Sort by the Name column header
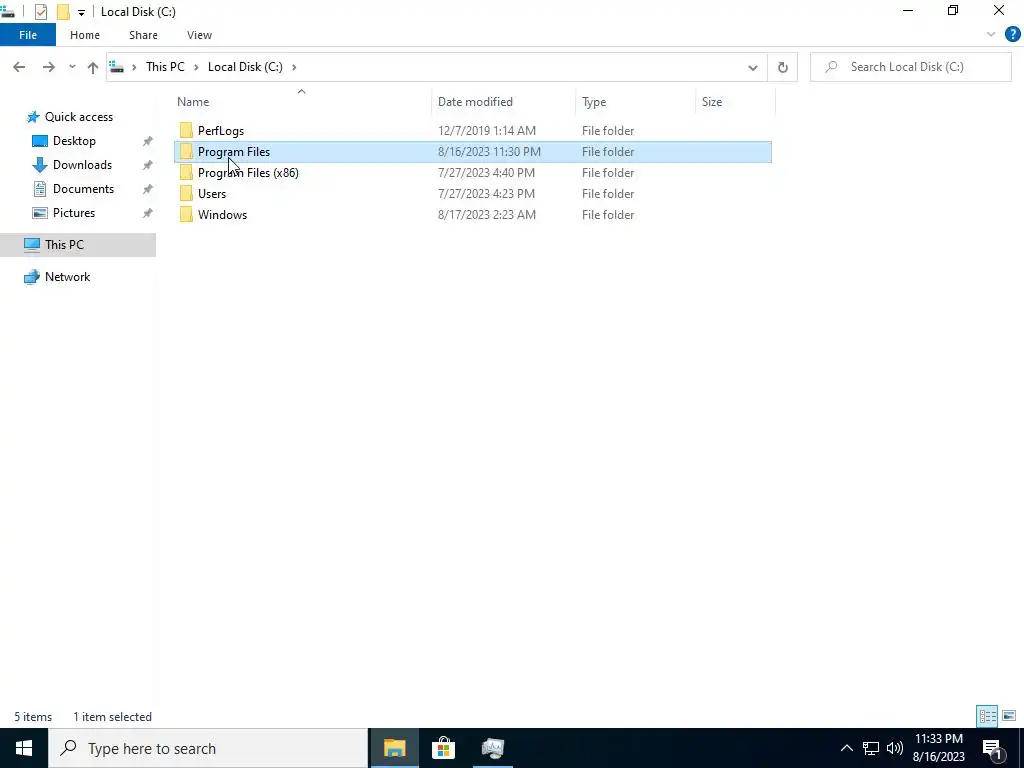The width and height of the screenshot is (1024, 768). point(303,102)
